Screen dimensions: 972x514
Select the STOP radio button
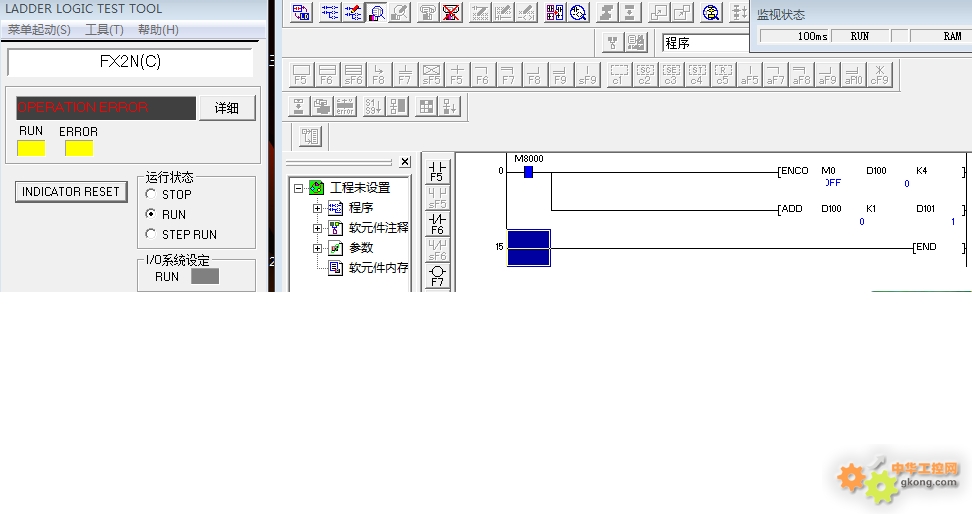coord(151,195)
